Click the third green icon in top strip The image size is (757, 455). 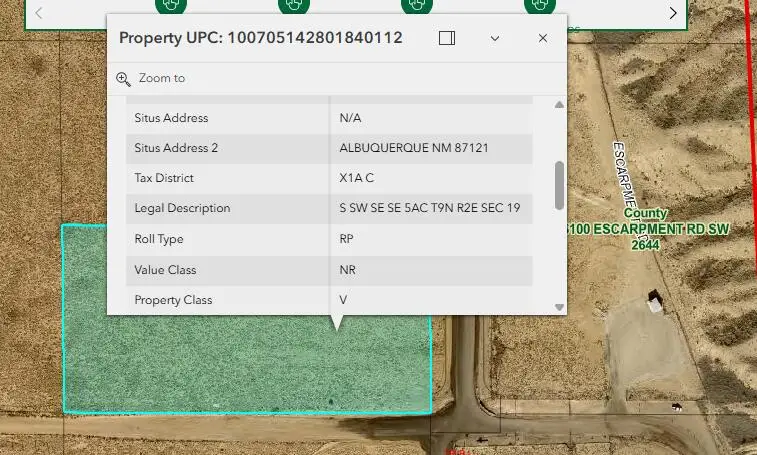pyautogui.click(x=417, y=5)
